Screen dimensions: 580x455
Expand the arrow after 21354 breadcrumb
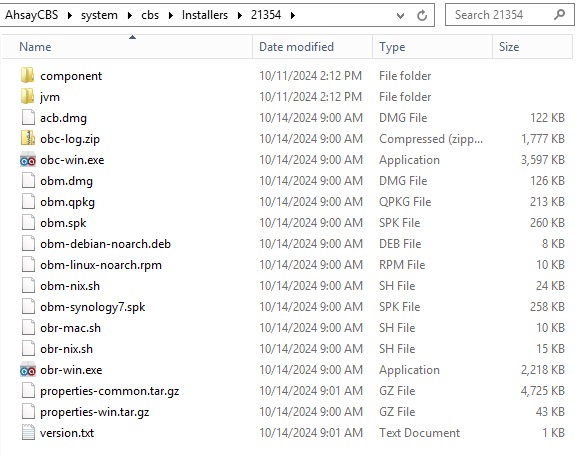(293, 16)
